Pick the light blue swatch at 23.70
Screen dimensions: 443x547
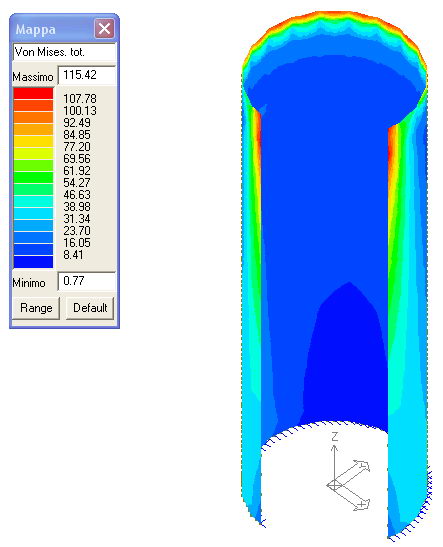tap(33, 225)
